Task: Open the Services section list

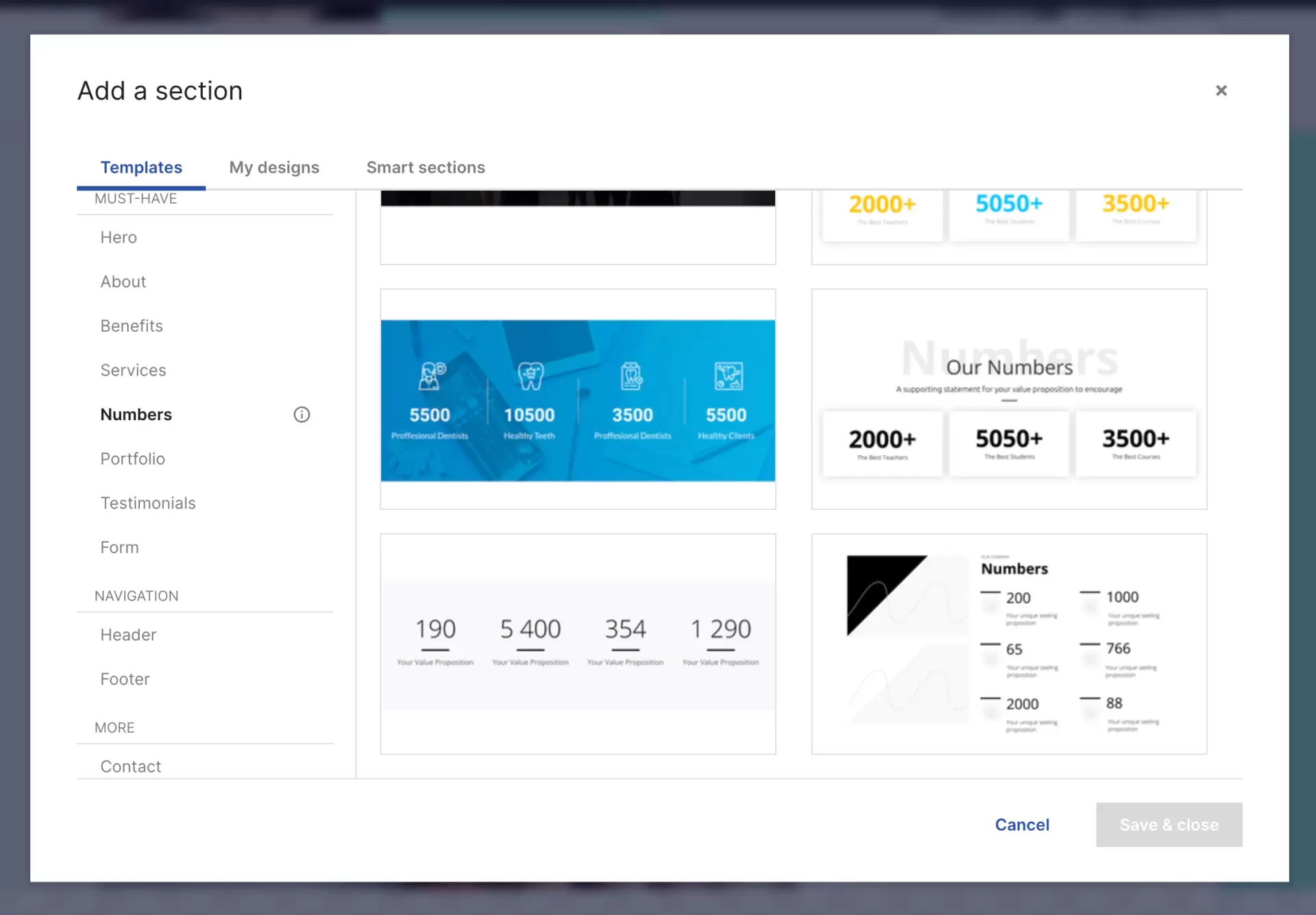Action: coord(134,369)
